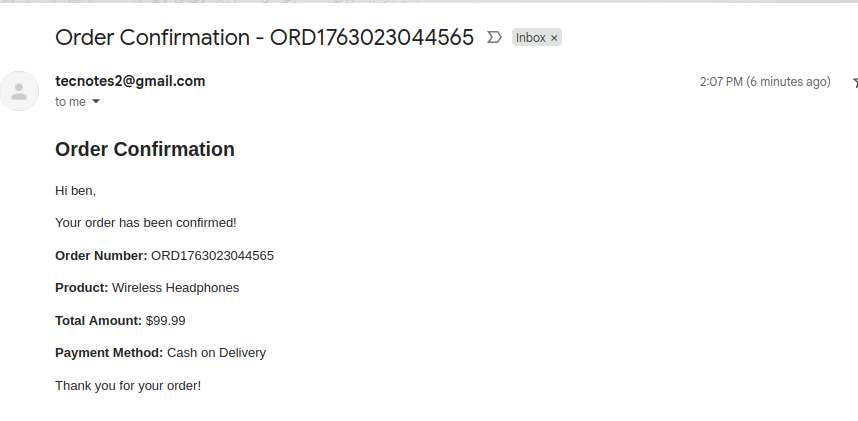Click the email subject title at the top
The width and height of the screenshot is (858, 421).
point(264,38)
